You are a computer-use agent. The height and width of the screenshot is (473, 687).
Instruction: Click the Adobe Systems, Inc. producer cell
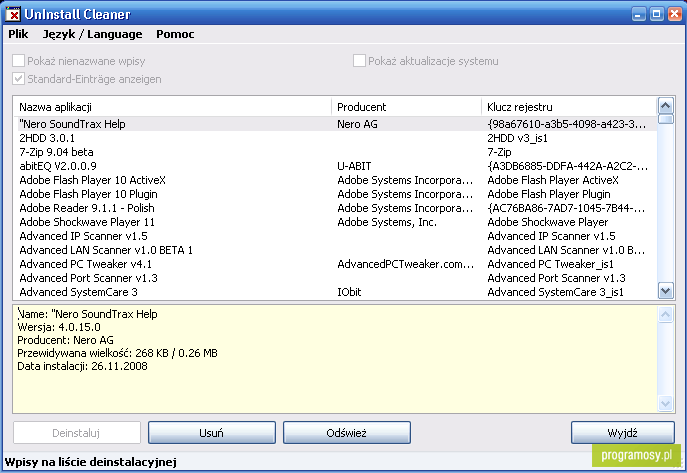(387, 222)
